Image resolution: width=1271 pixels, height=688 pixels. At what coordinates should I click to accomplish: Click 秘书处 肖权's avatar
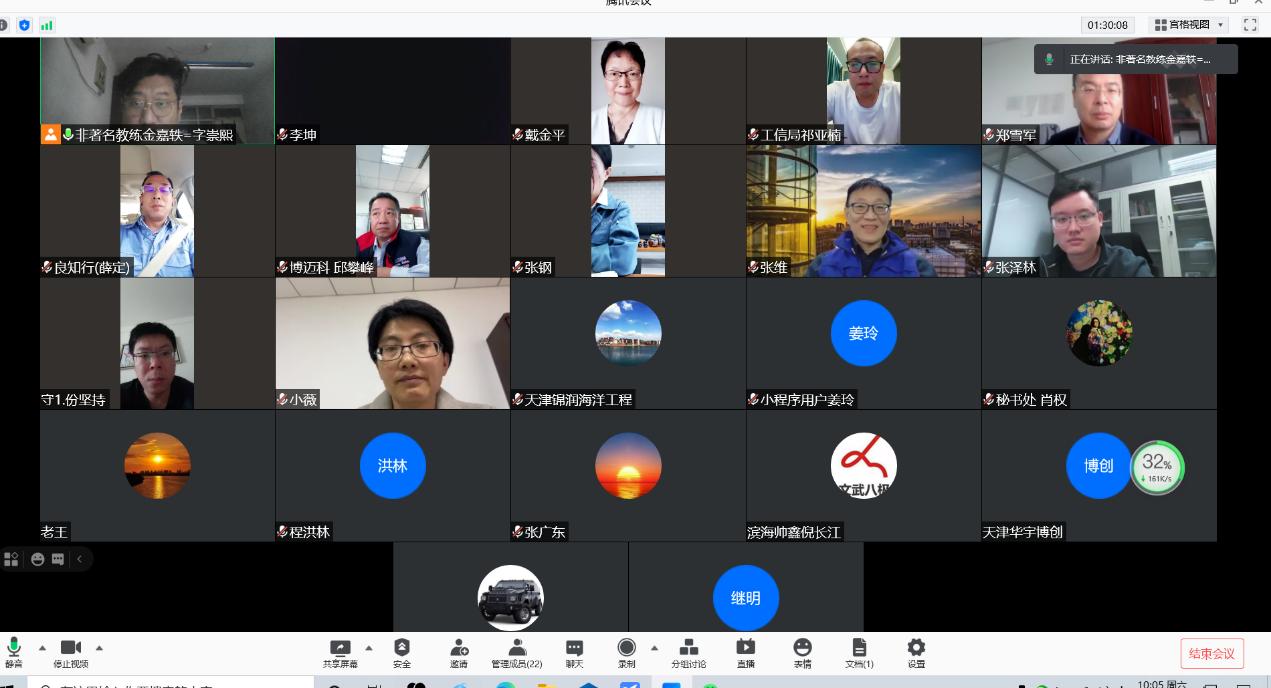point(1099,333)
